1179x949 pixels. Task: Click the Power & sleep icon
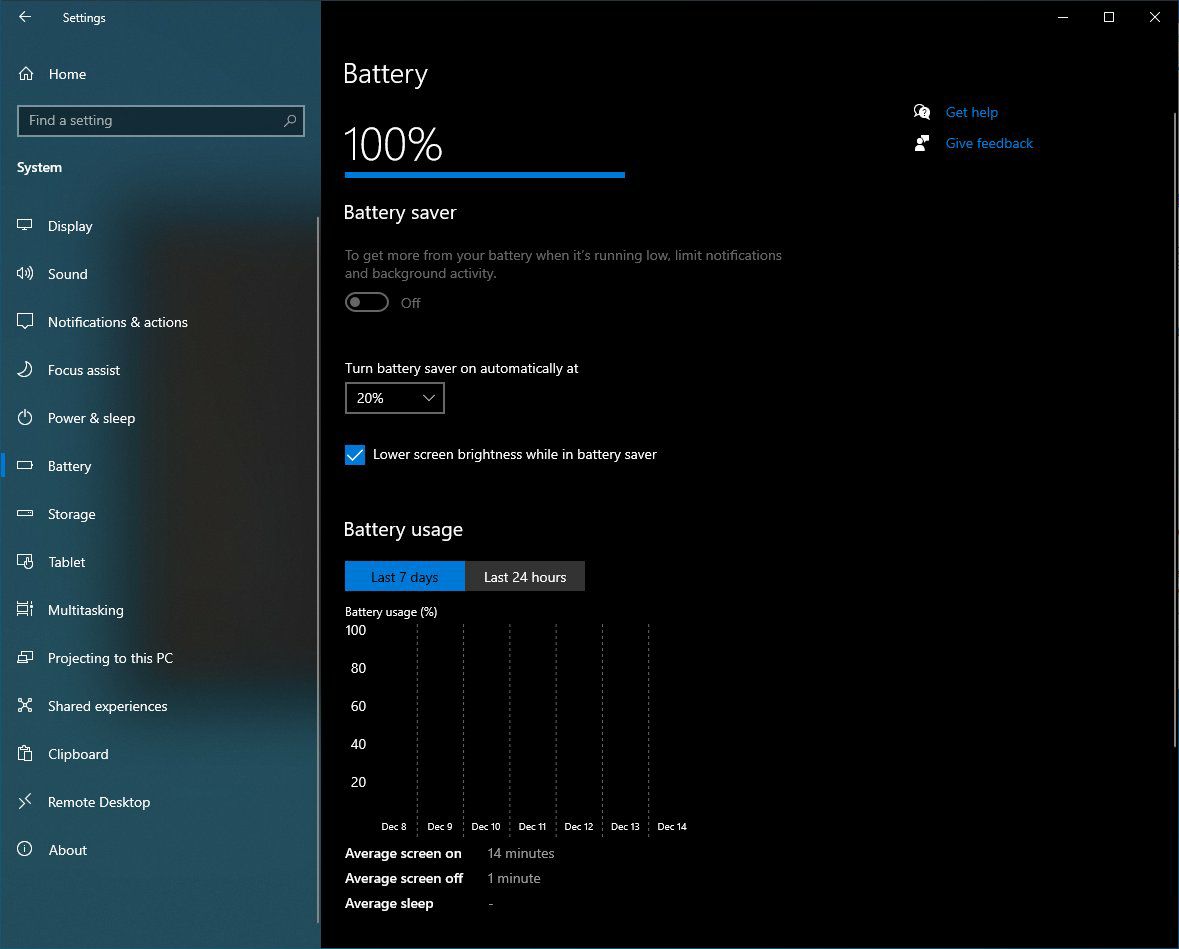(25, 417)
